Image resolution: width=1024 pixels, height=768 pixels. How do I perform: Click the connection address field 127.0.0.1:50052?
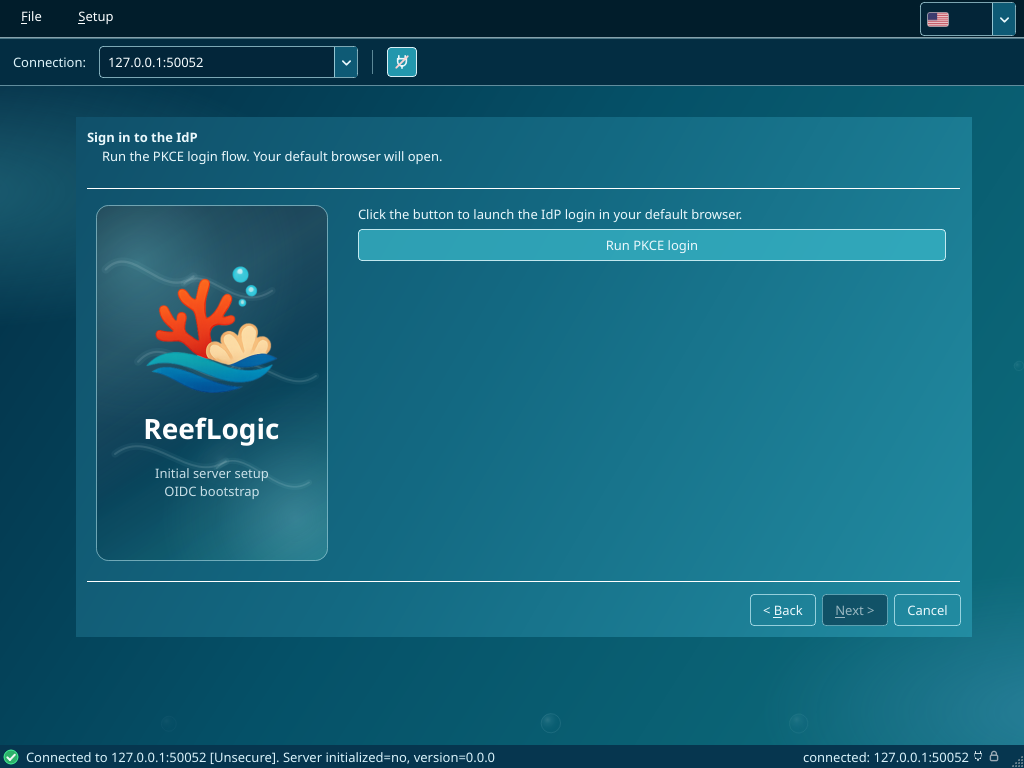217,63
